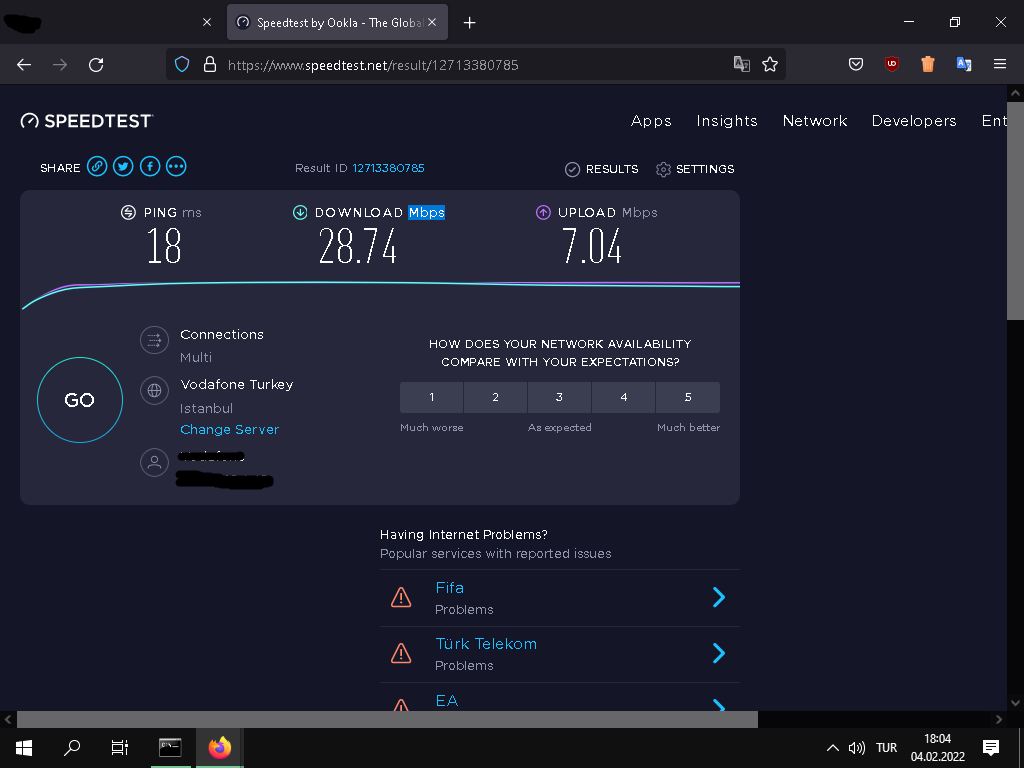Click the address bar URL
Image resolution: width=1024 pixels, height=768 pixels.
[373, 65]
